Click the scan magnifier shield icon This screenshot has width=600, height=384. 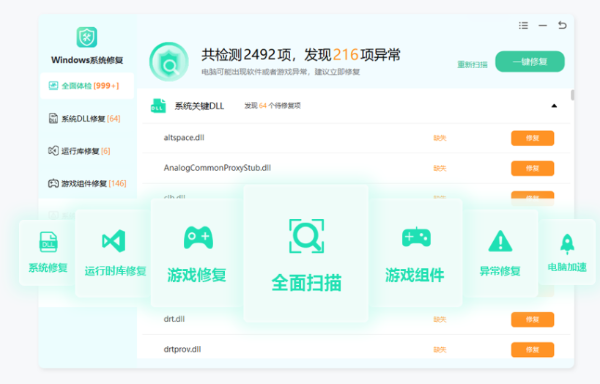169,62
